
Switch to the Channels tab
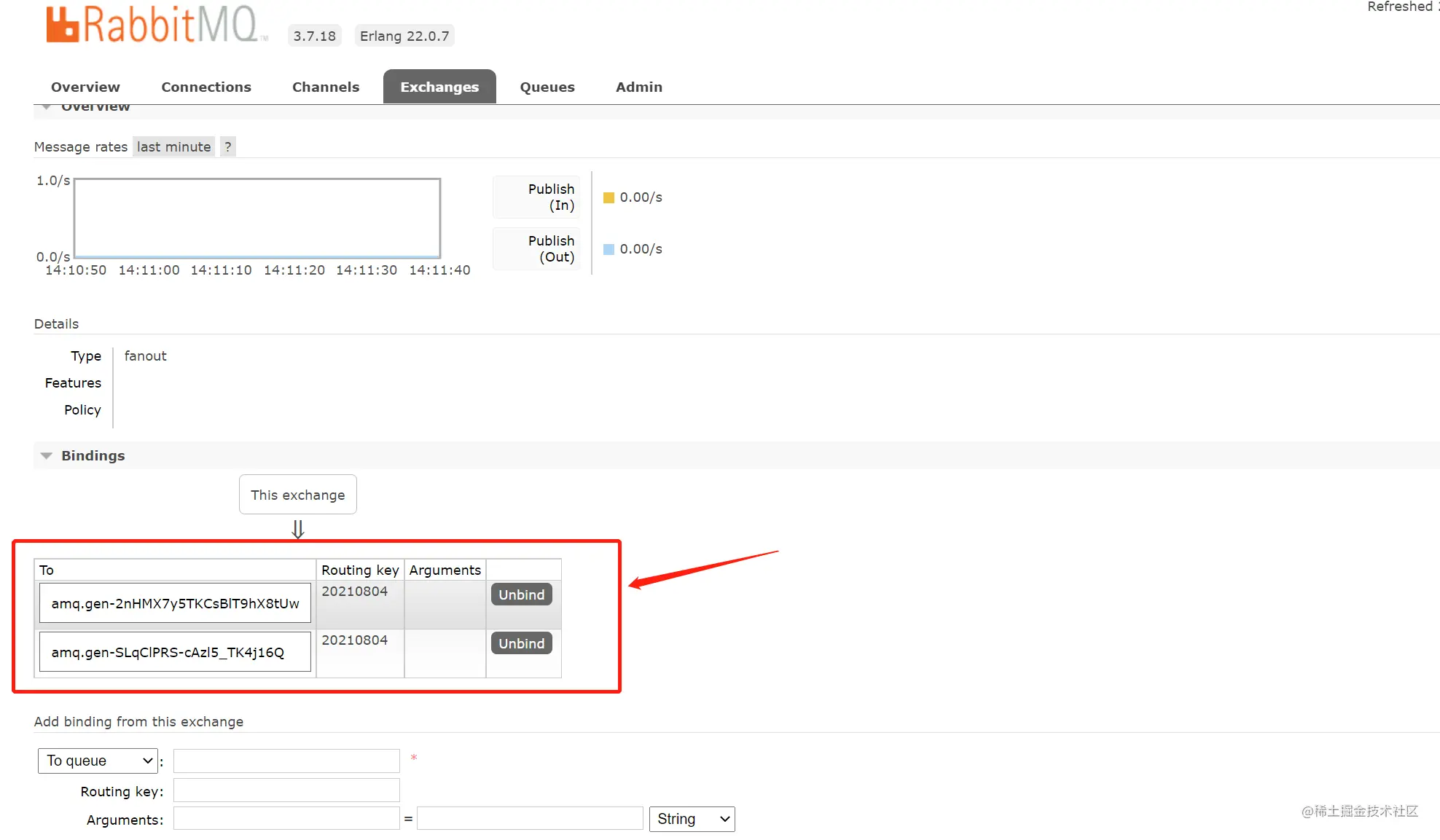point(326,87)
